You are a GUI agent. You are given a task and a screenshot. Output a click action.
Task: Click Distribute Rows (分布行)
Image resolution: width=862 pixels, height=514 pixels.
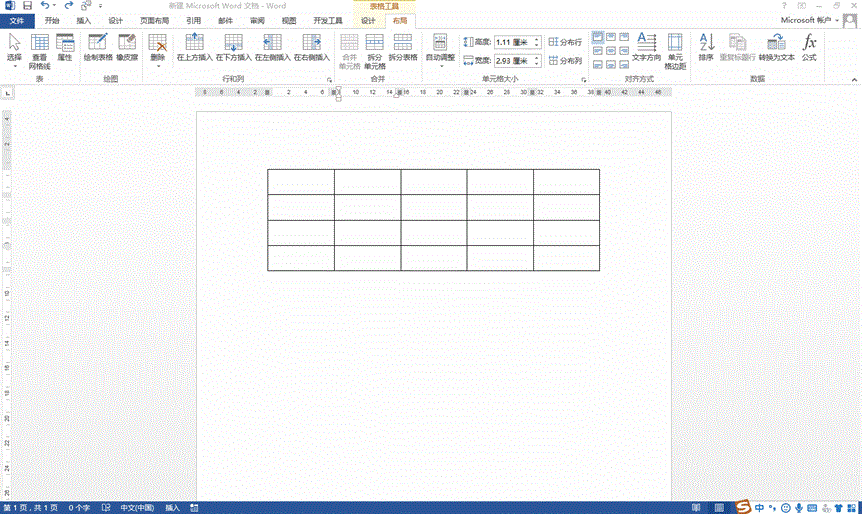pos(565,42)
